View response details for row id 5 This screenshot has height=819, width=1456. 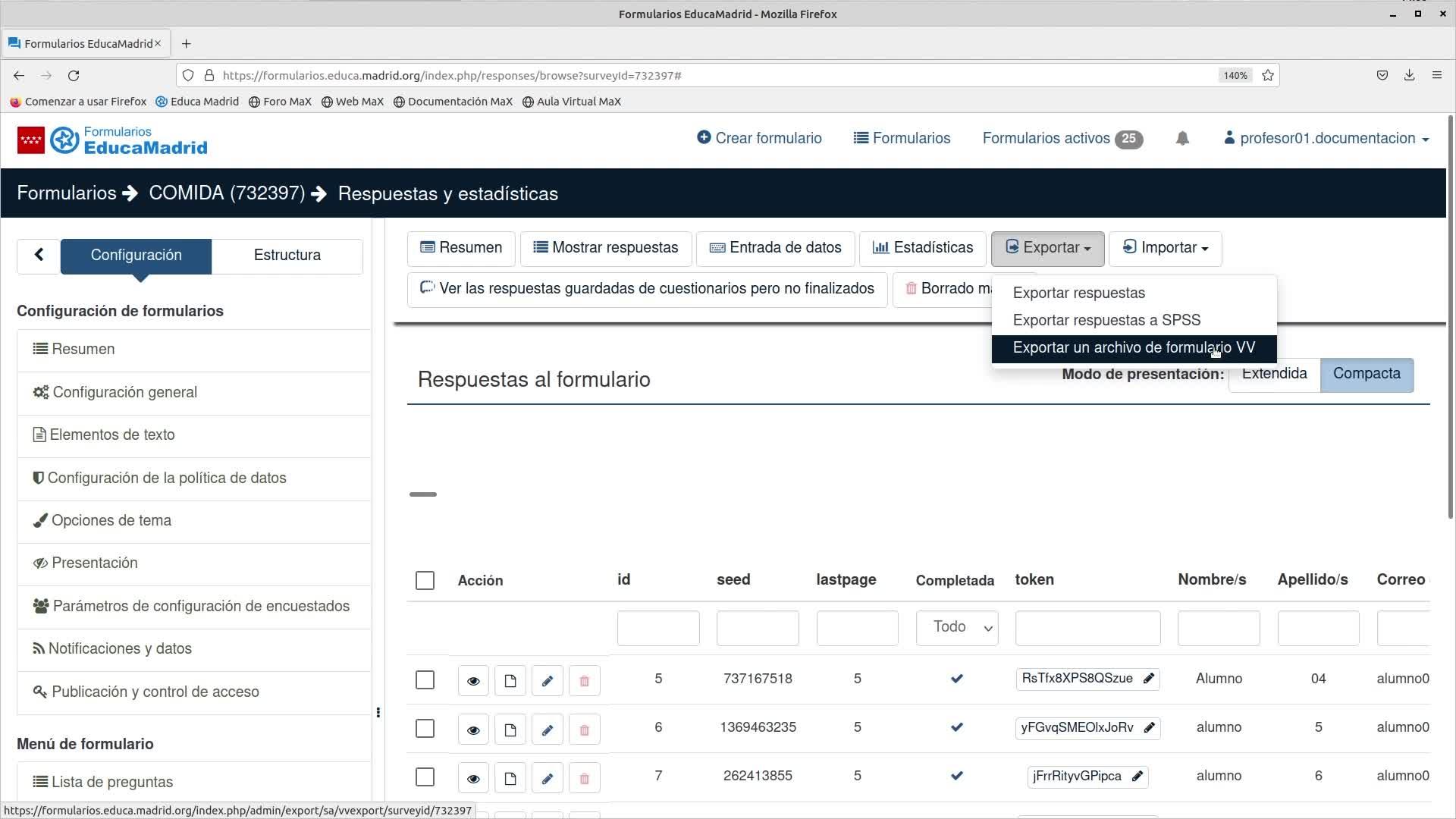coord(473,680)
